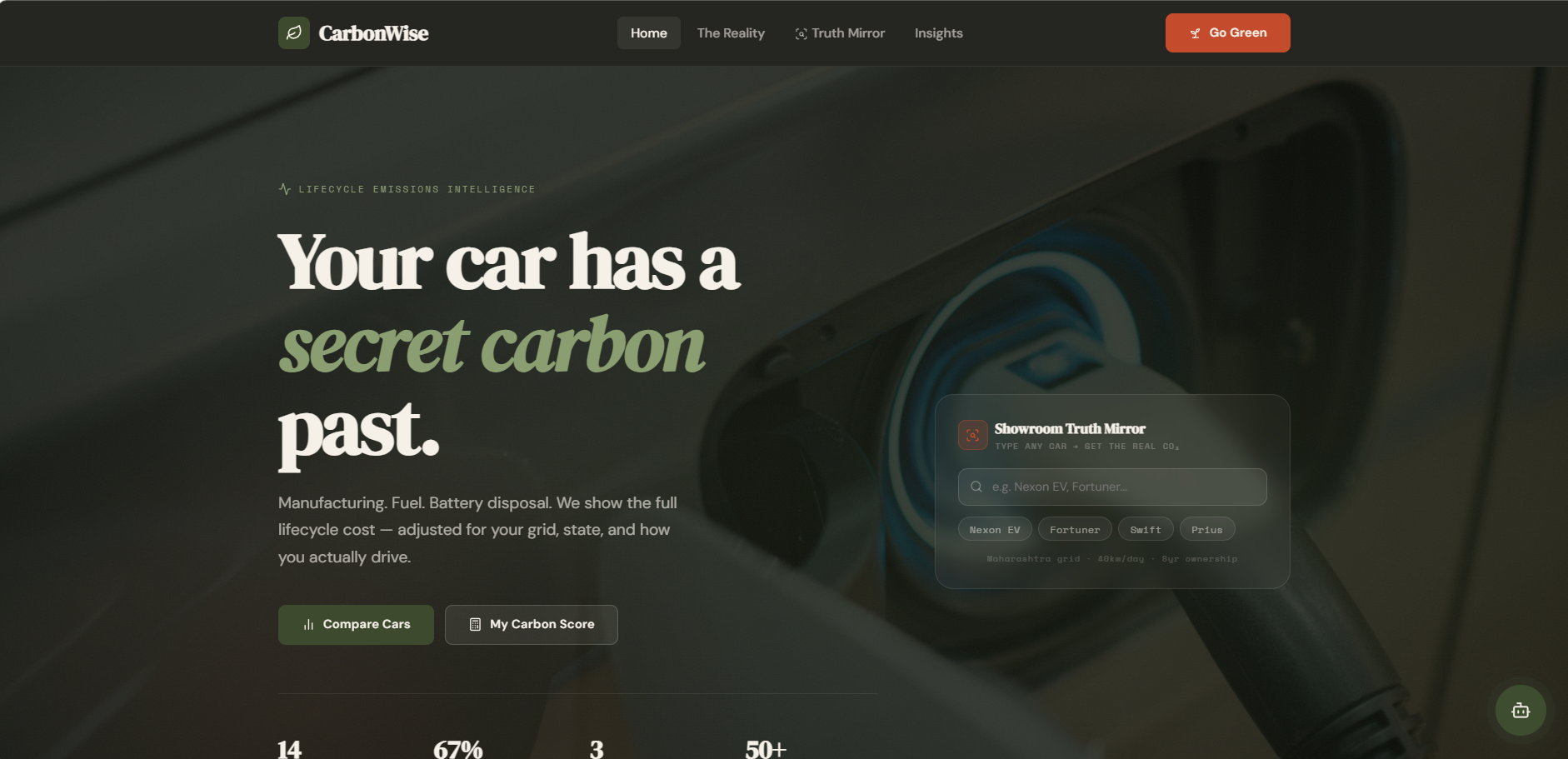The height and width of the screenshot is (759, 1568).
Task: Choose the Prius suggestion chip
Action: coord(1207,529)
